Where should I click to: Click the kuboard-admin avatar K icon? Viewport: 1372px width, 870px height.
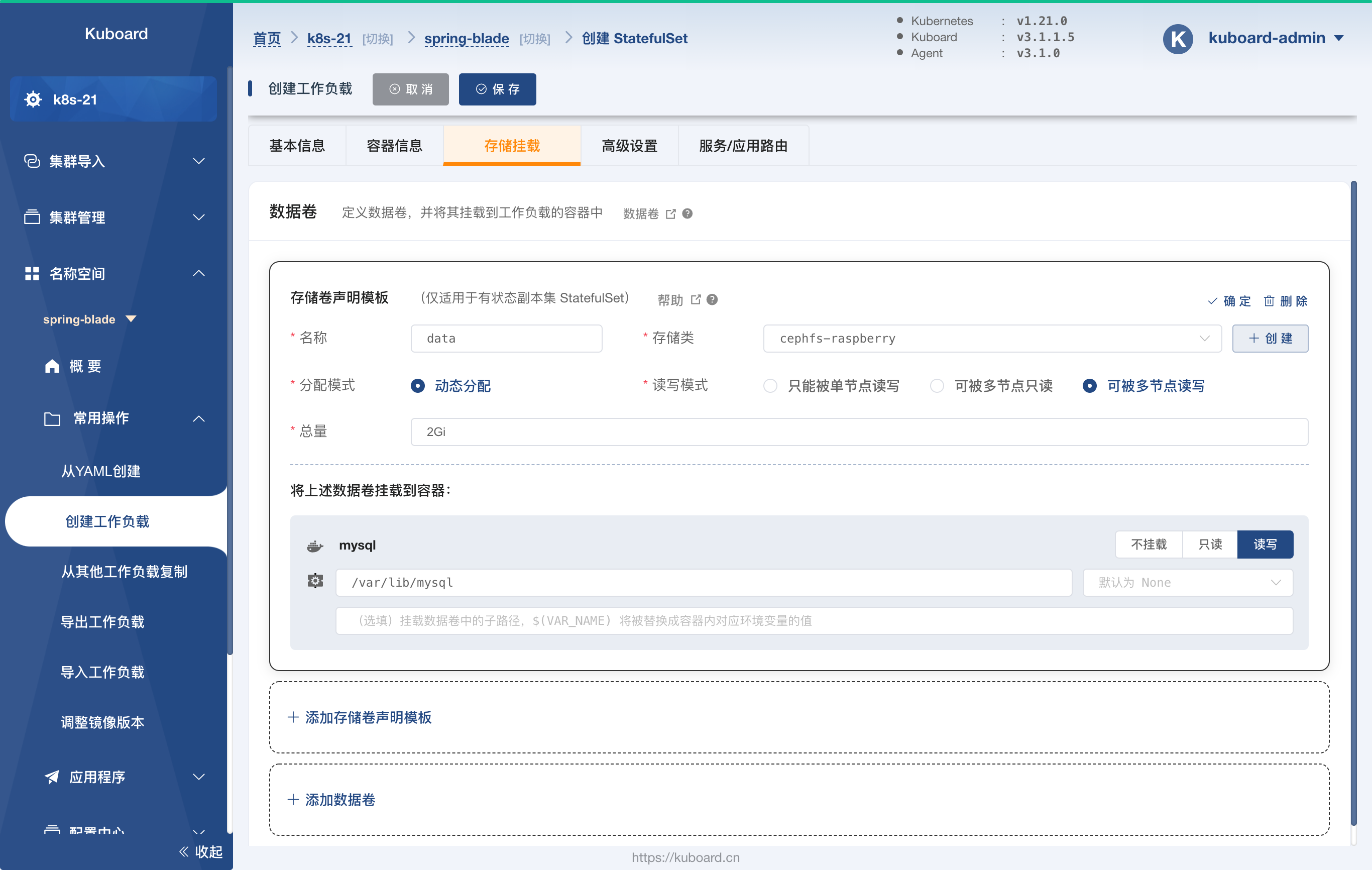pos(1178,38)
